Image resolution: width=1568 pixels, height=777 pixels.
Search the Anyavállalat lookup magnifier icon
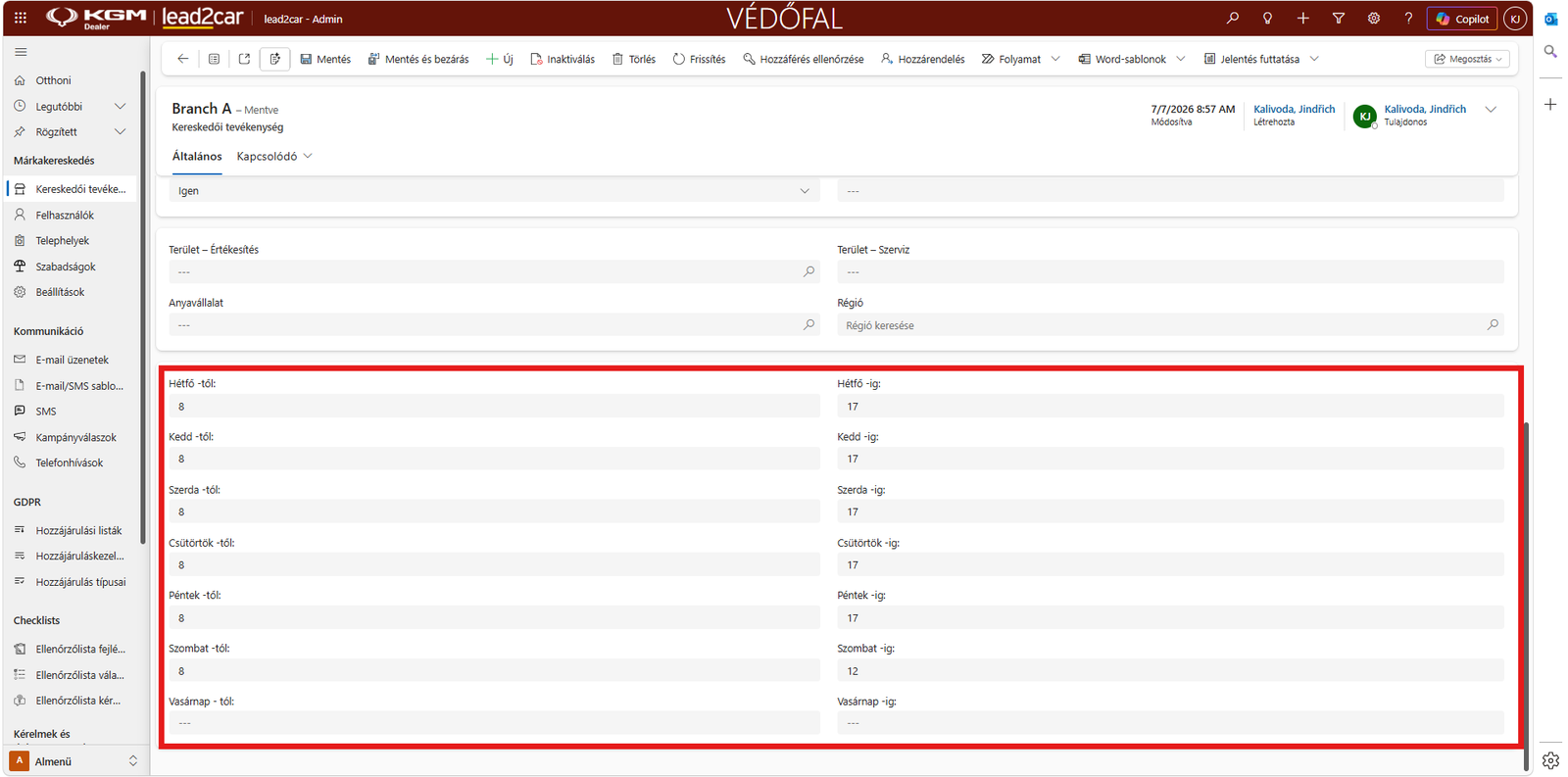coord(809,324)
